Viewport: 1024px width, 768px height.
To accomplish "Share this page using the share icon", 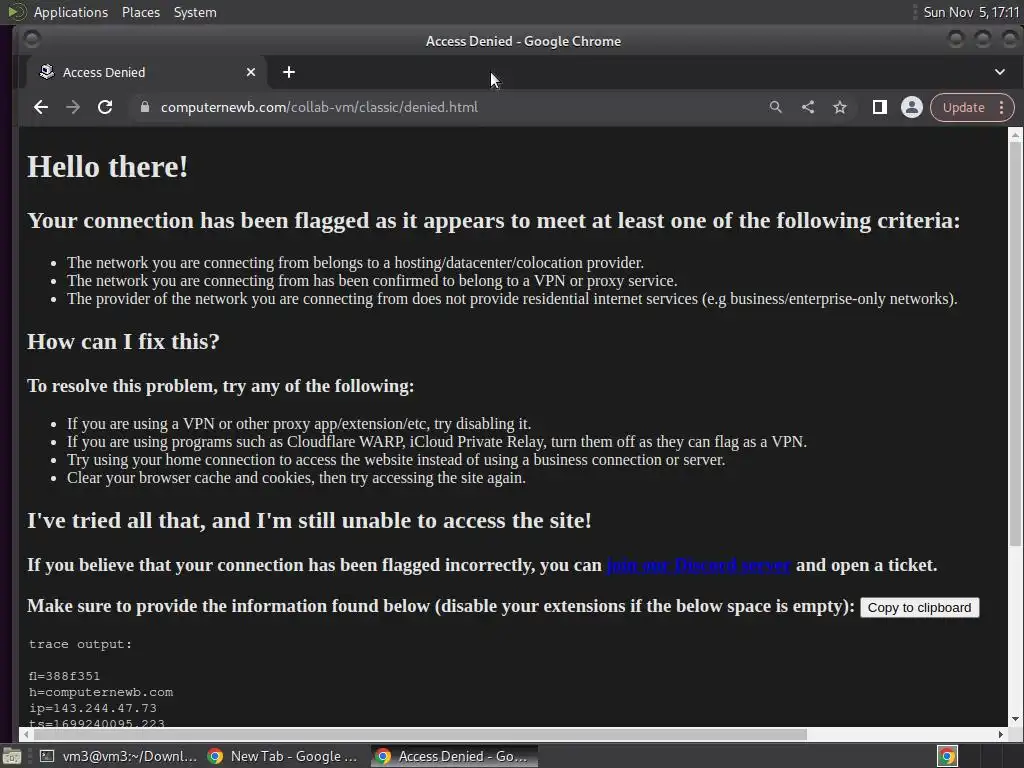I will pos(808,107).
